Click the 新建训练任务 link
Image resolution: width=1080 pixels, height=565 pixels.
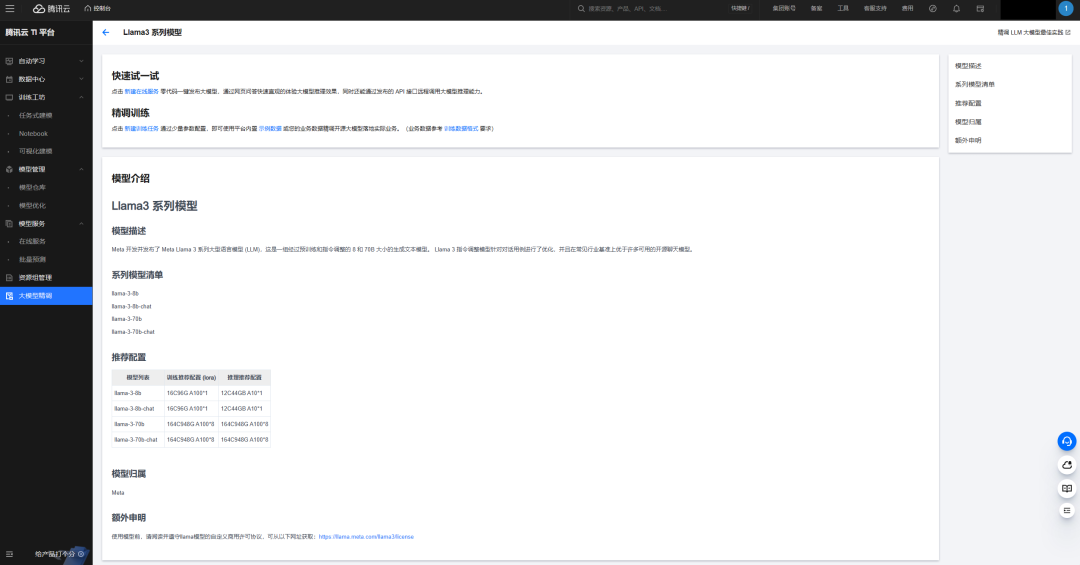[x=141, y=129]
